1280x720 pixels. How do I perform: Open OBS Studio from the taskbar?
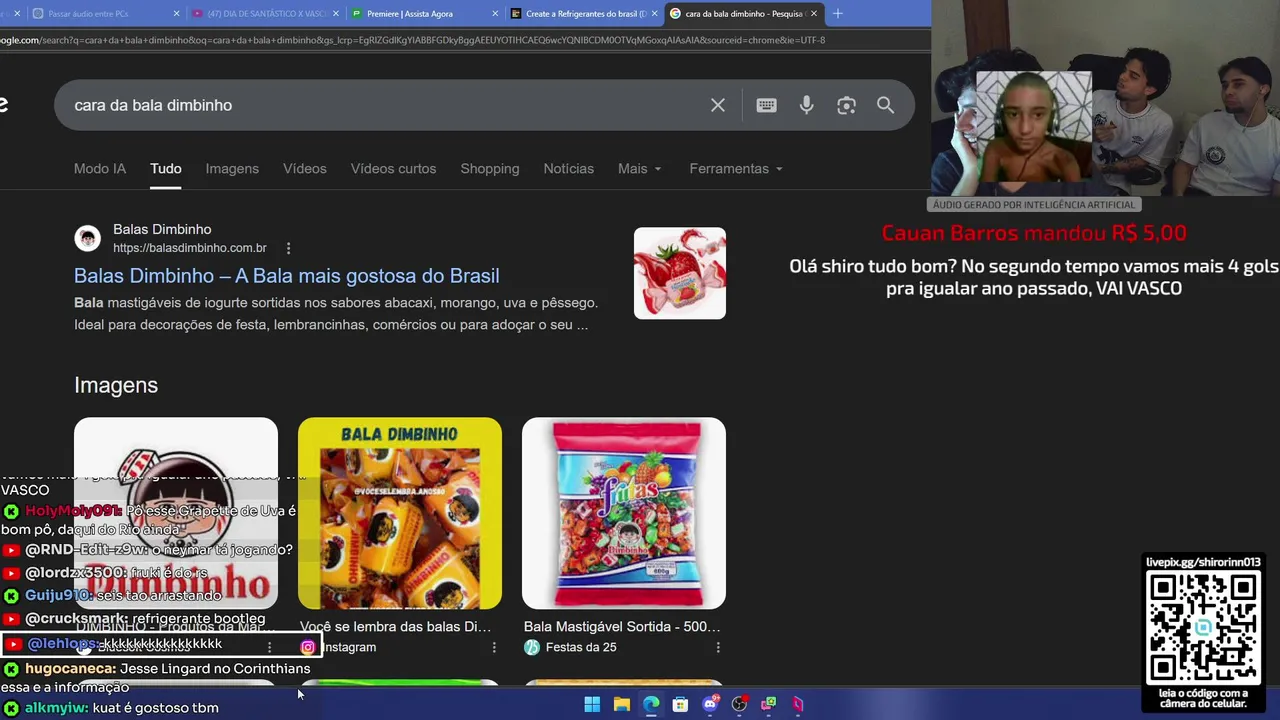click(739, 704)
